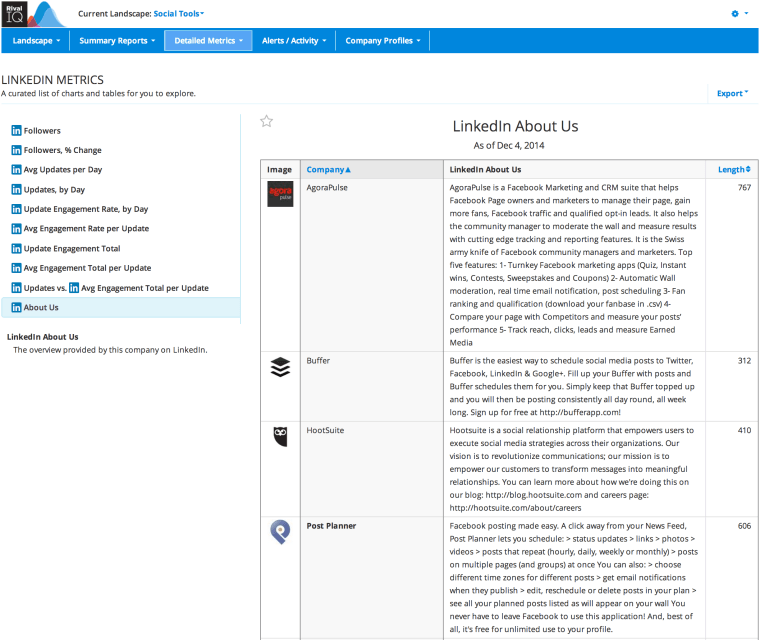Viewport: 760px width, 640px height.
Task: Open the Summary Reports dropdown
Action: point(117,41)
